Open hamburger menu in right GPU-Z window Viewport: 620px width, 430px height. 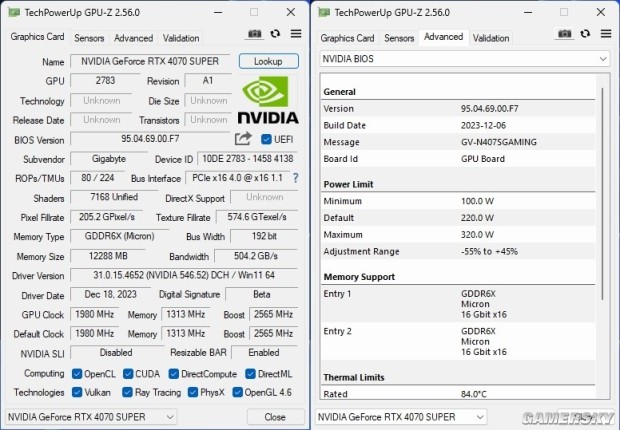[606, 34]
